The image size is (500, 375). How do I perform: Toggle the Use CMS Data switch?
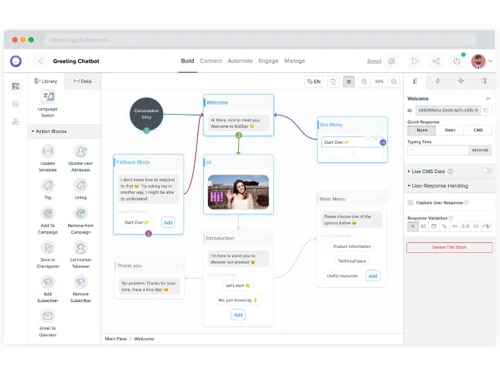pos(486,171)
